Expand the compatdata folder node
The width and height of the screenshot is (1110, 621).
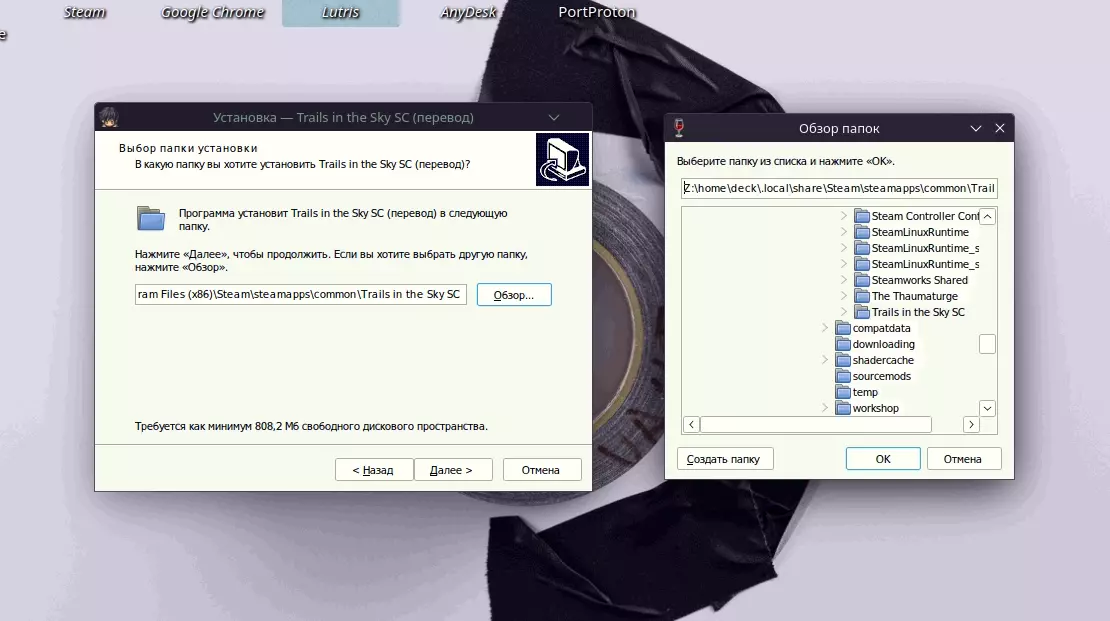point(825,328)
